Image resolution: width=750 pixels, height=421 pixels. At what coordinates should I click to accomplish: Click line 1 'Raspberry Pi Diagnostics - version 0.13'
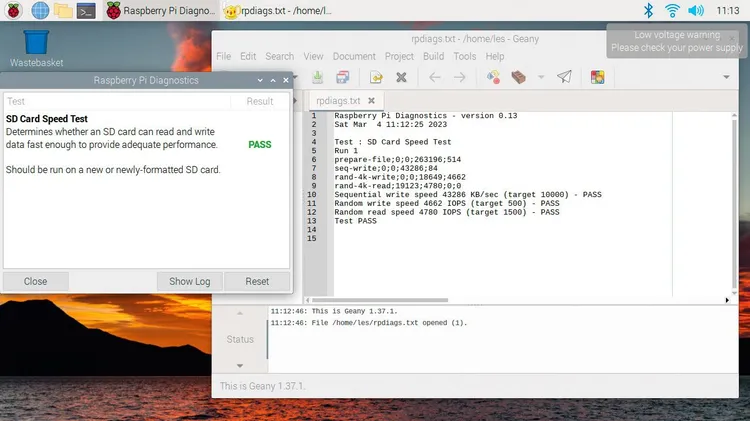[426, 116]
